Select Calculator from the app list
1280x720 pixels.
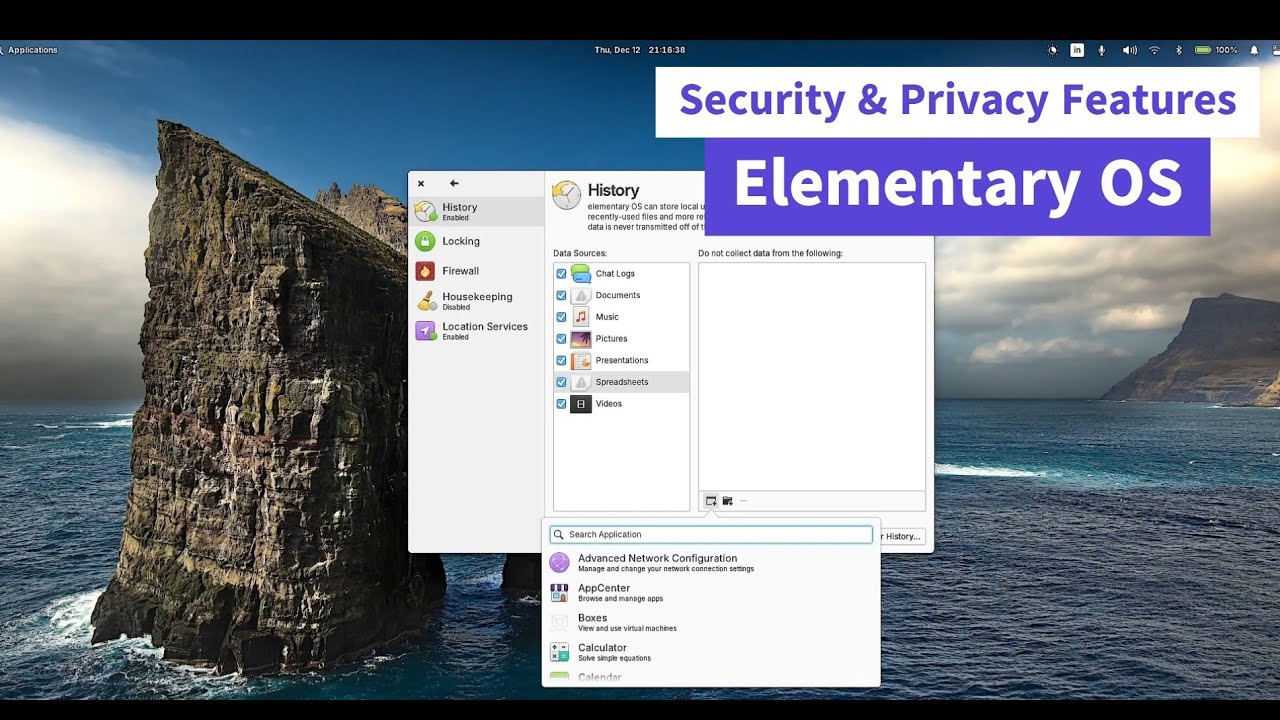711,652
